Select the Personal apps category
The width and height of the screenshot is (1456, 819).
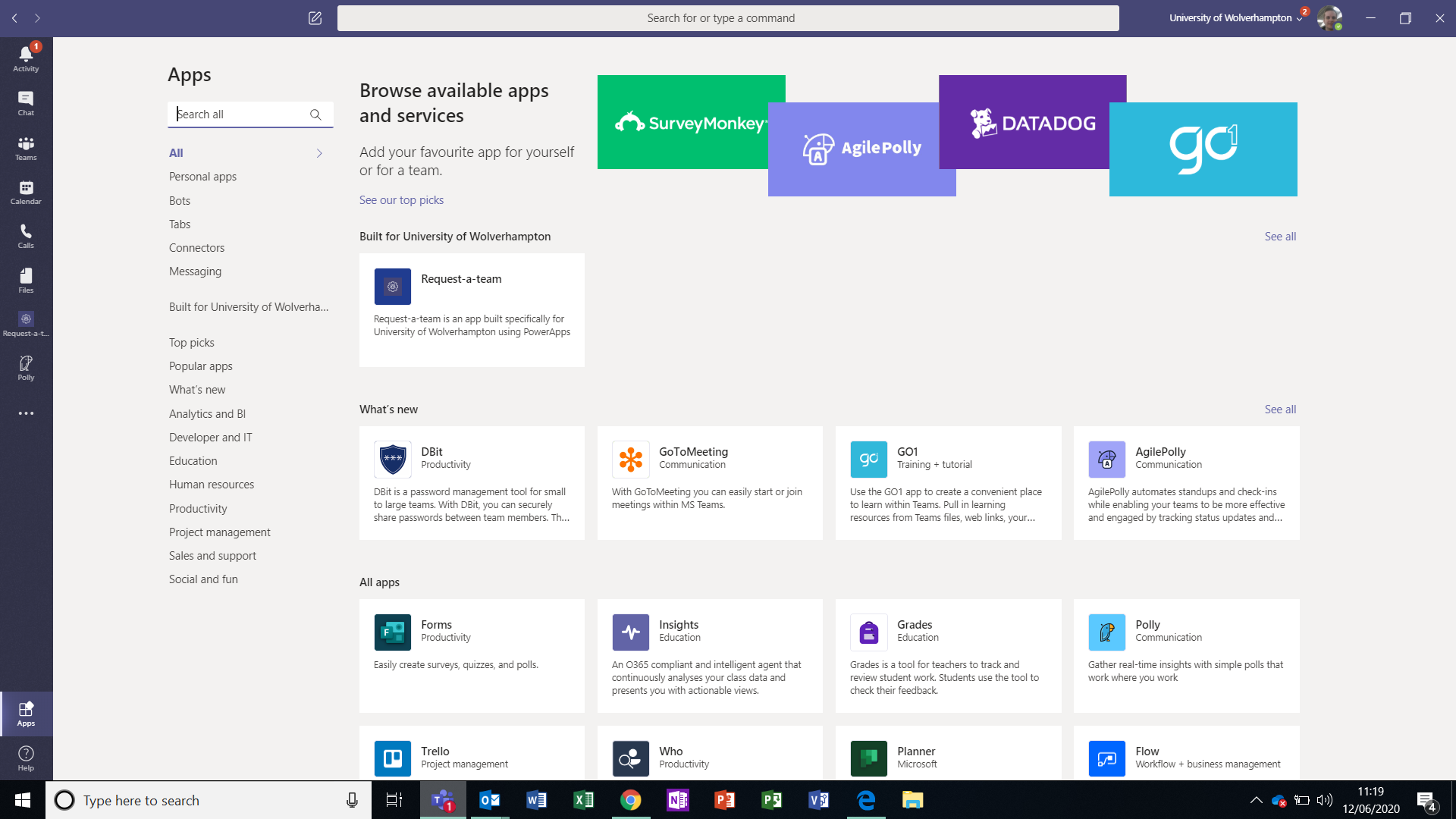[x=202, y=177]
